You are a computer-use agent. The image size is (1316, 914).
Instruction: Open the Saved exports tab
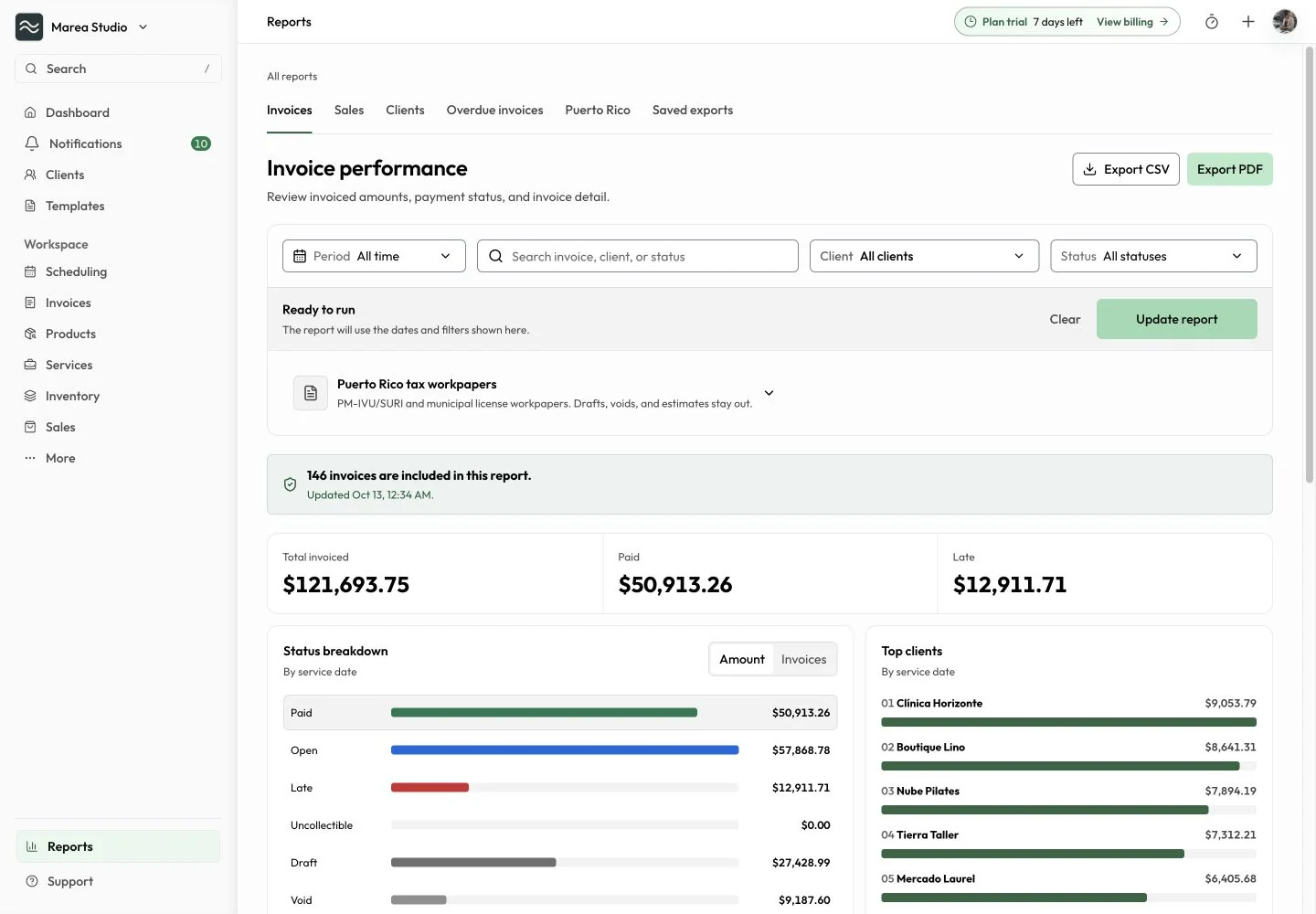click(x=693, y=111)
